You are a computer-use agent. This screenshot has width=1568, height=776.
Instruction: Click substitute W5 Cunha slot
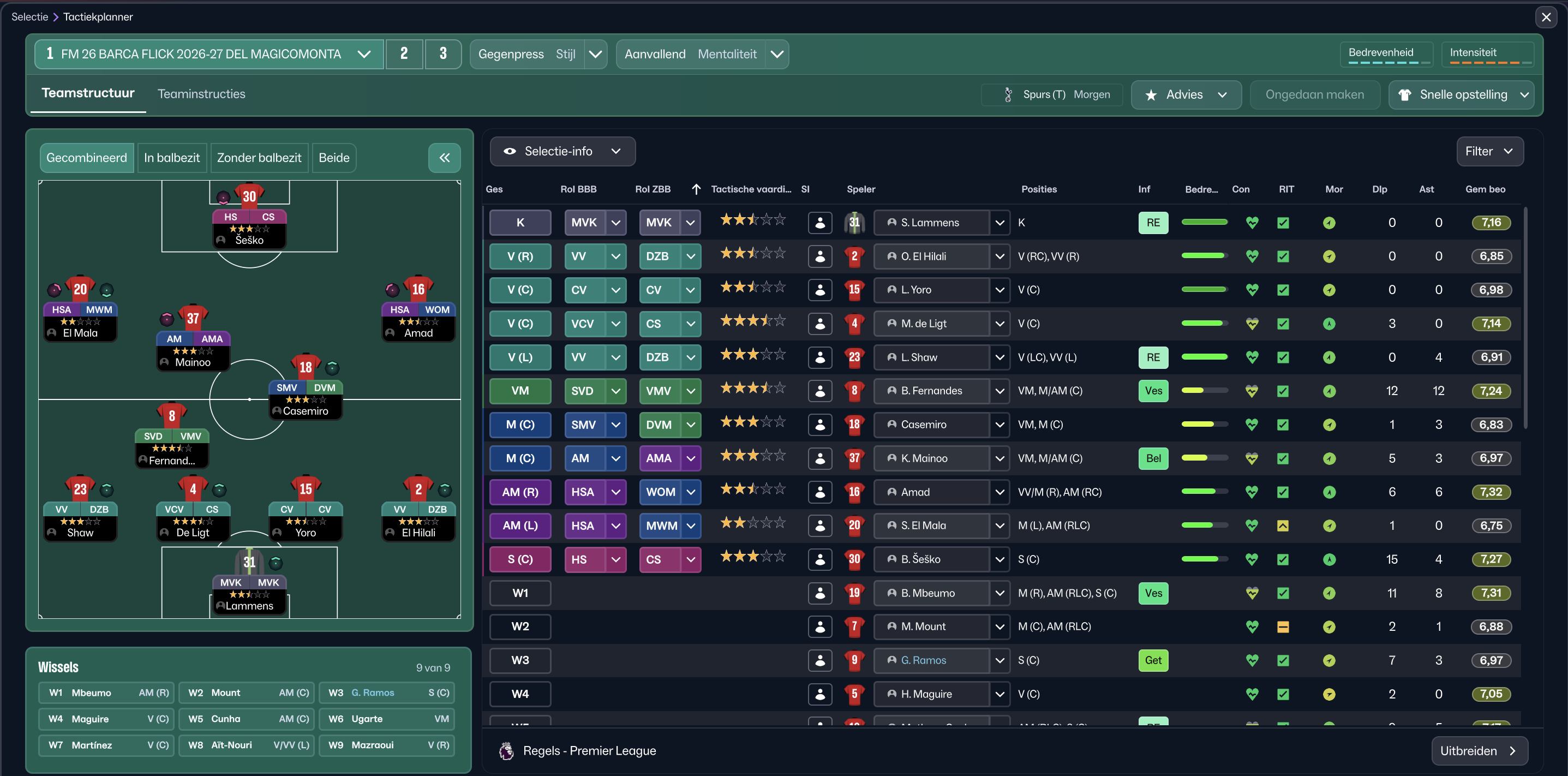pos(247,719)
